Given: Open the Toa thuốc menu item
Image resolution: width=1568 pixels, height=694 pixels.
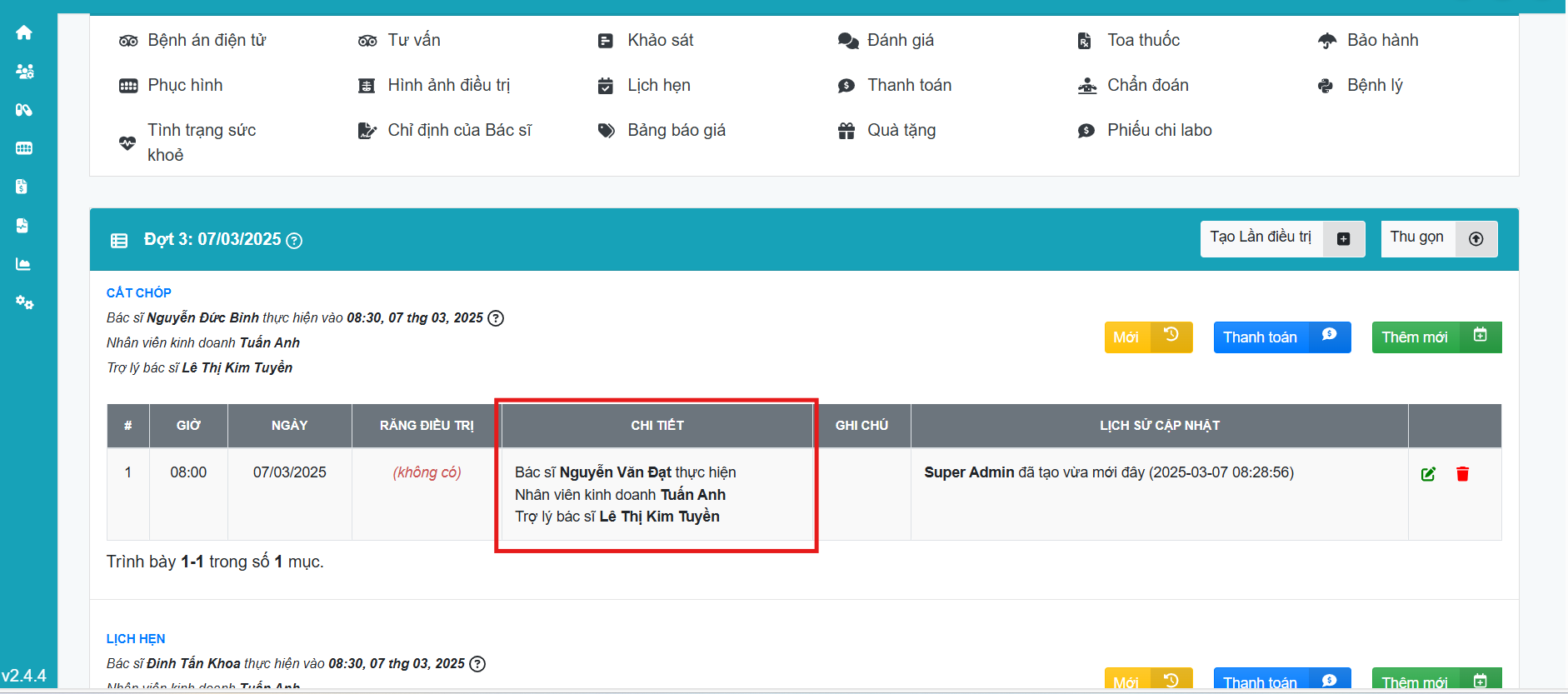Looking at the screenshot, I should (x=1142, y=40).
